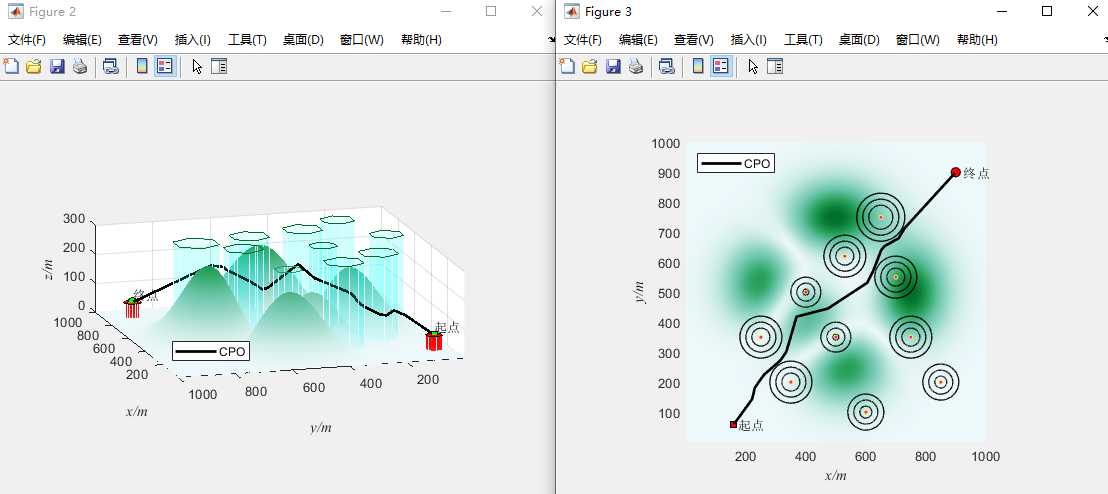The width and height of the screenshot is (1108, 494).
Task: Toggle Insert Legend off in Figure 3
Action: [x=720, y=67]
